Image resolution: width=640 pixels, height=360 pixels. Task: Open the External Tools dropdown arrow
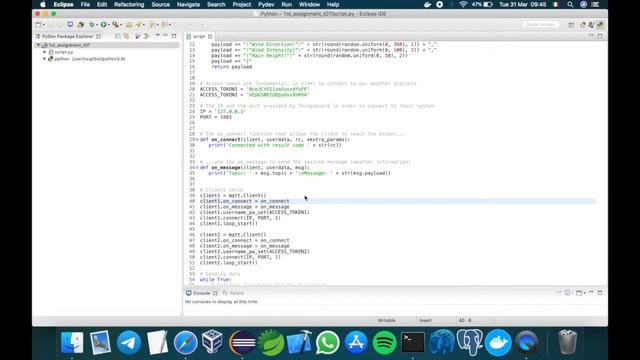[x=121, y=25]
